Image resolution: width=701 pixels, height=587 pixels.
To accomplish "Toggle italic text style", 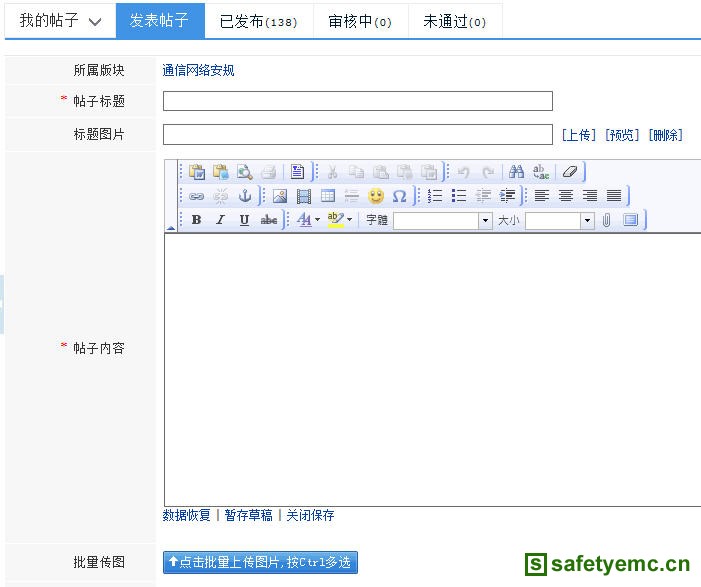I will (221, 220).
